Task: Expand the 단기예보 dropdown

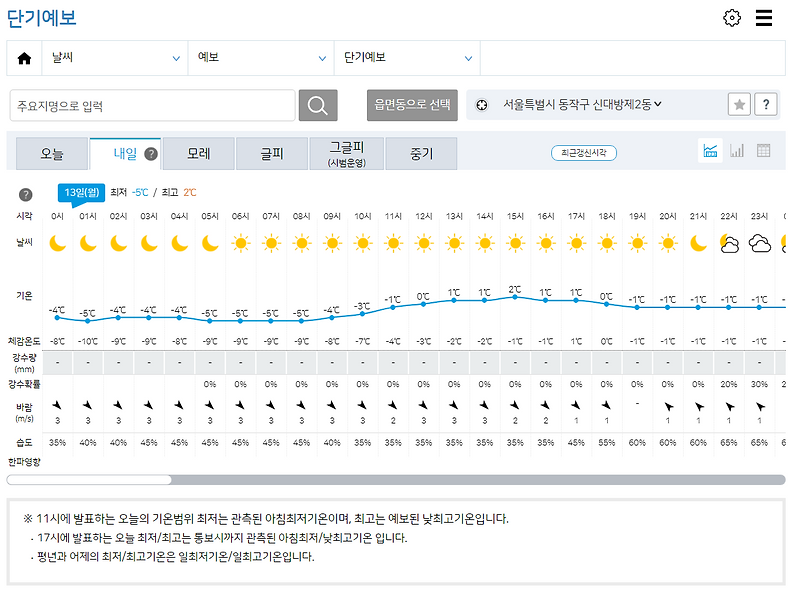Action: click(x=407, y=58)
